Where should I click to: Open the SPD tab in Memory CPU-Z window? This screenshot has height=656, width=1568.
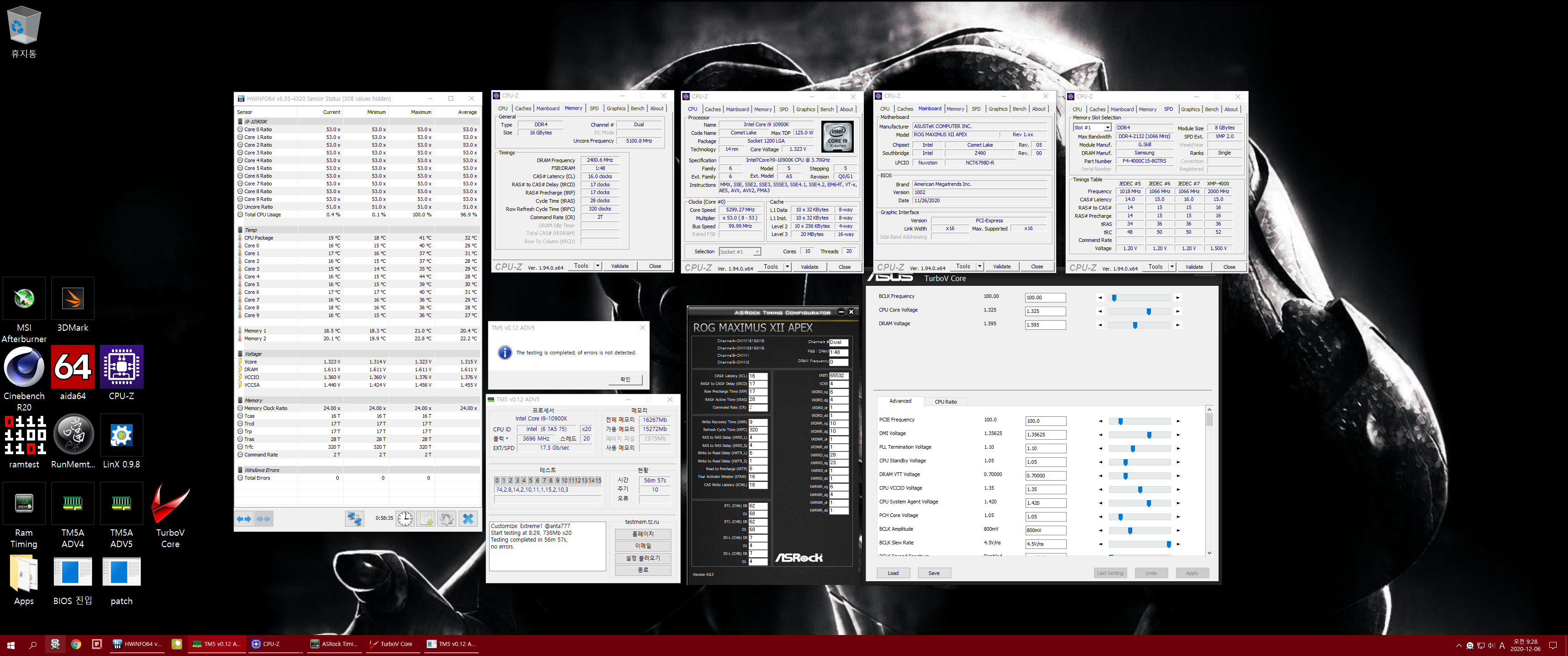(593, 108)
